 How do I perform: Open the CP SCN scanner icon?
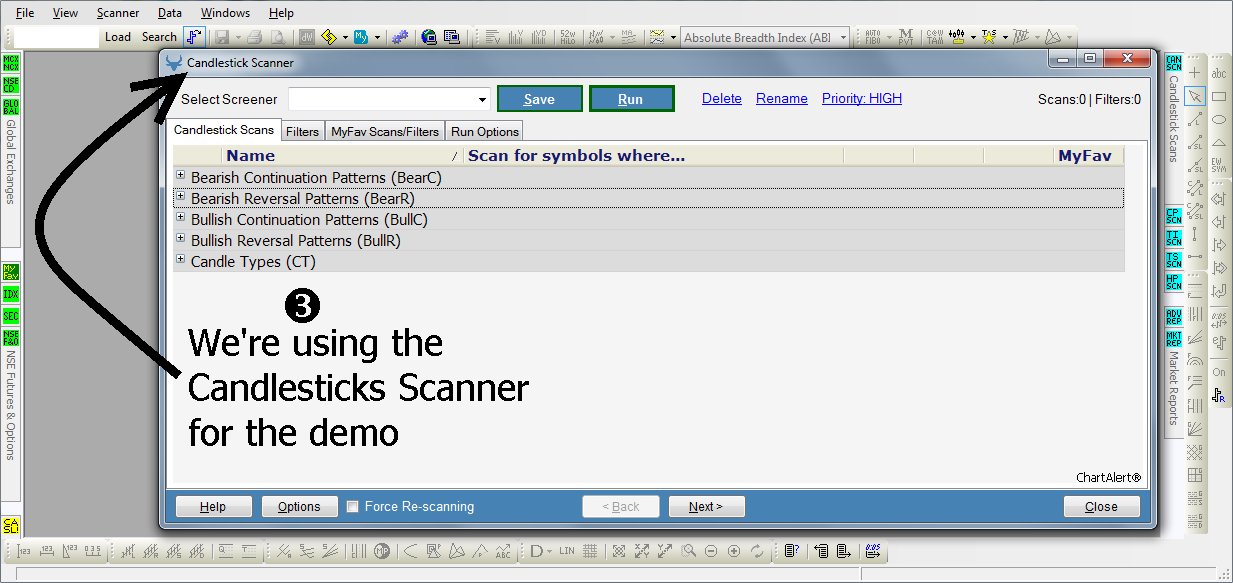1173,215
